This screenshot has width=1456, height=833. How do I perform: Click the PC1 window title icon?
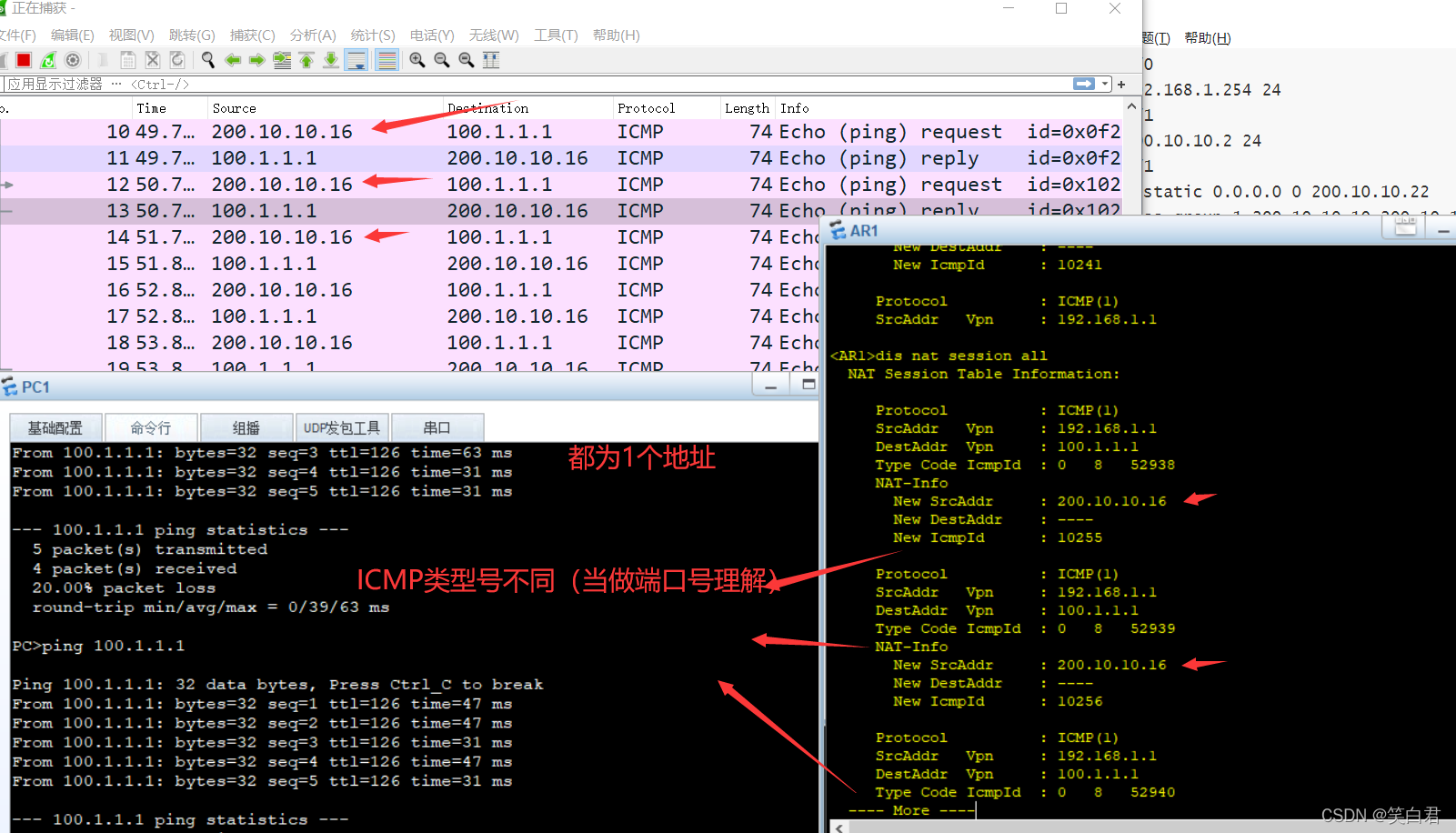[10, 387]
